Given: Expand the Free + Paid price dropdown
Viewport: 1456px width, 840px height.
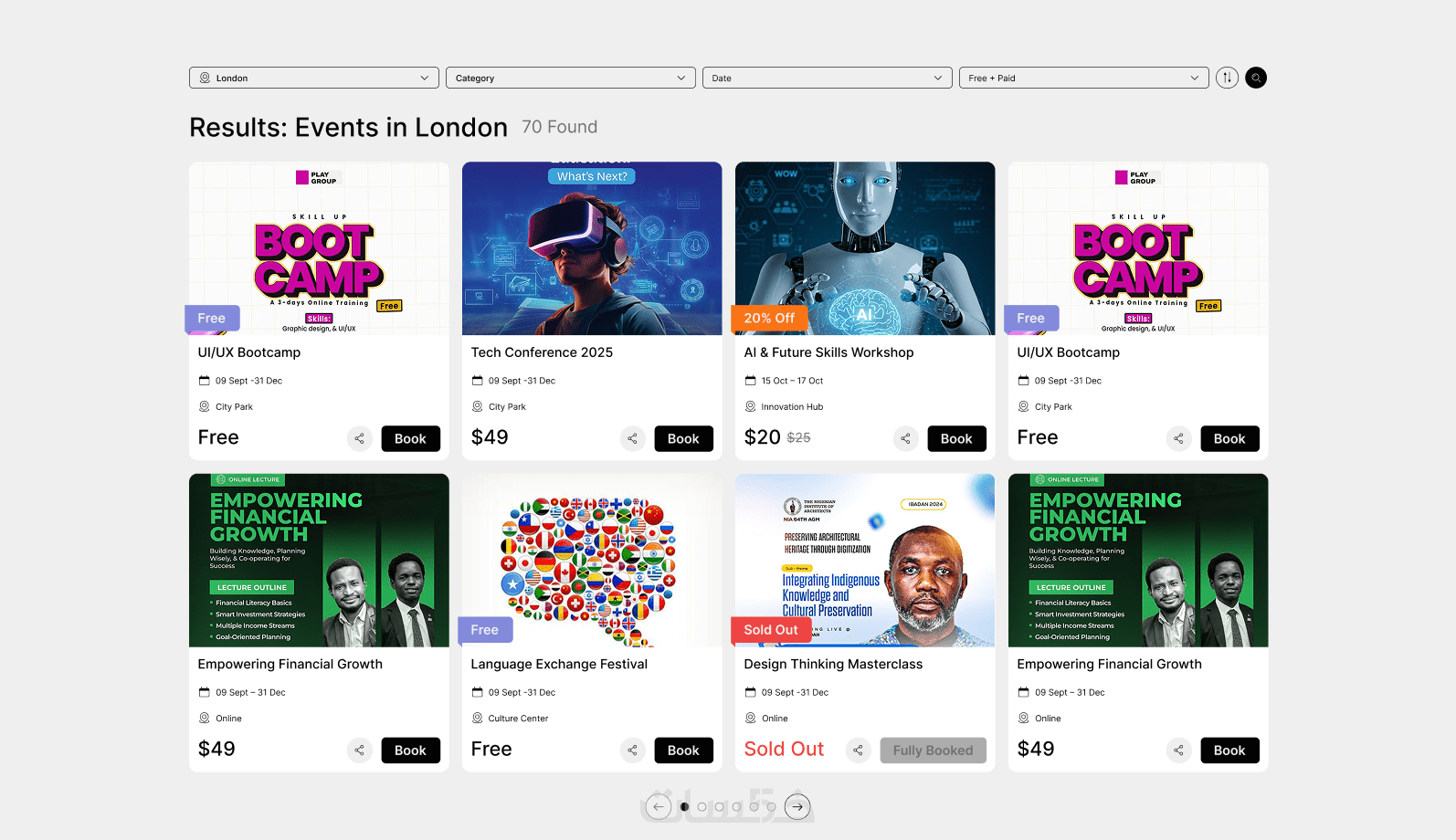Looking at the screenshot, I should point(1084,78).
